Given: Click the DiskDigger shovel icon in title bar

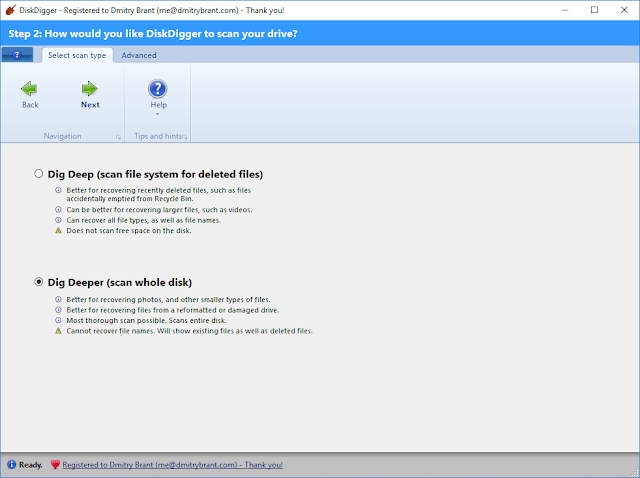Looking at the screenshot, I should tap(11, 10).
